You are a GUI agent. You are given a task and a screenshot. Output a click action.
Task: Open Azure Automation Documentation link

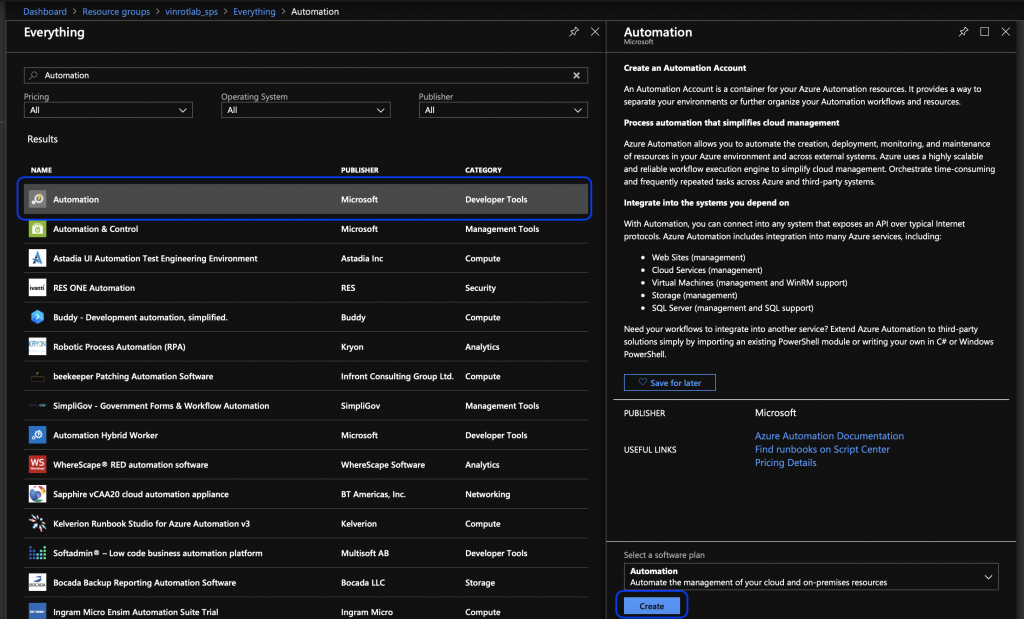tap(828, 435)
